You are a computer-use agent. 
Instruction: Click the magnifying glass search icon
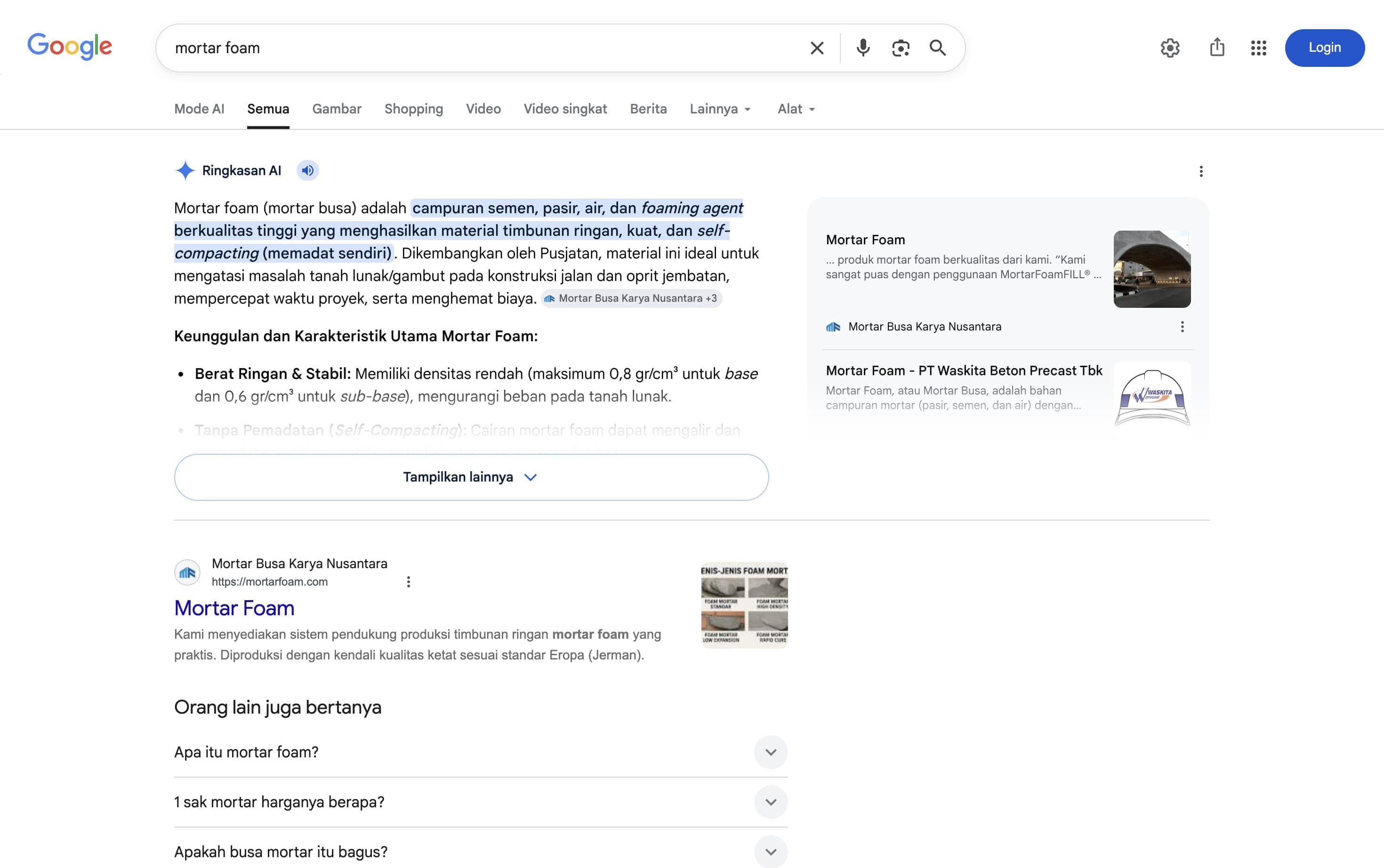(938, 48)
